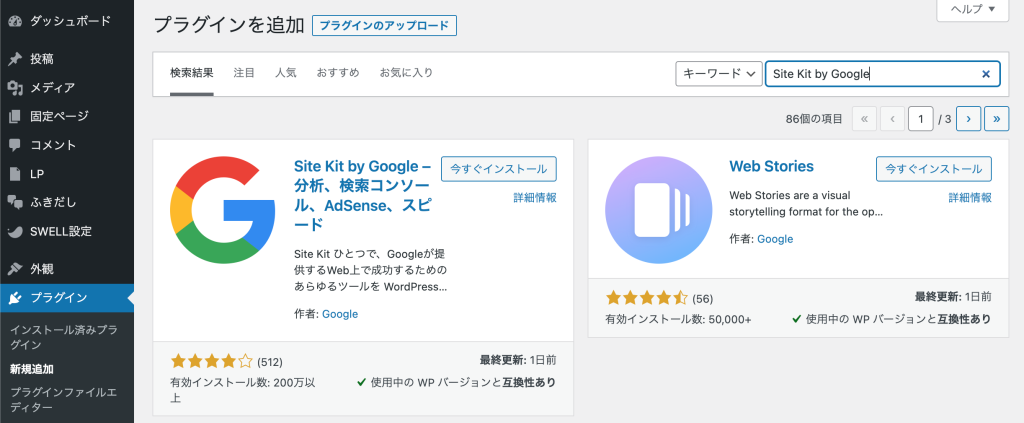
Task: Click the Site Kit by Google title link
Action: click(x=362, y=195)
